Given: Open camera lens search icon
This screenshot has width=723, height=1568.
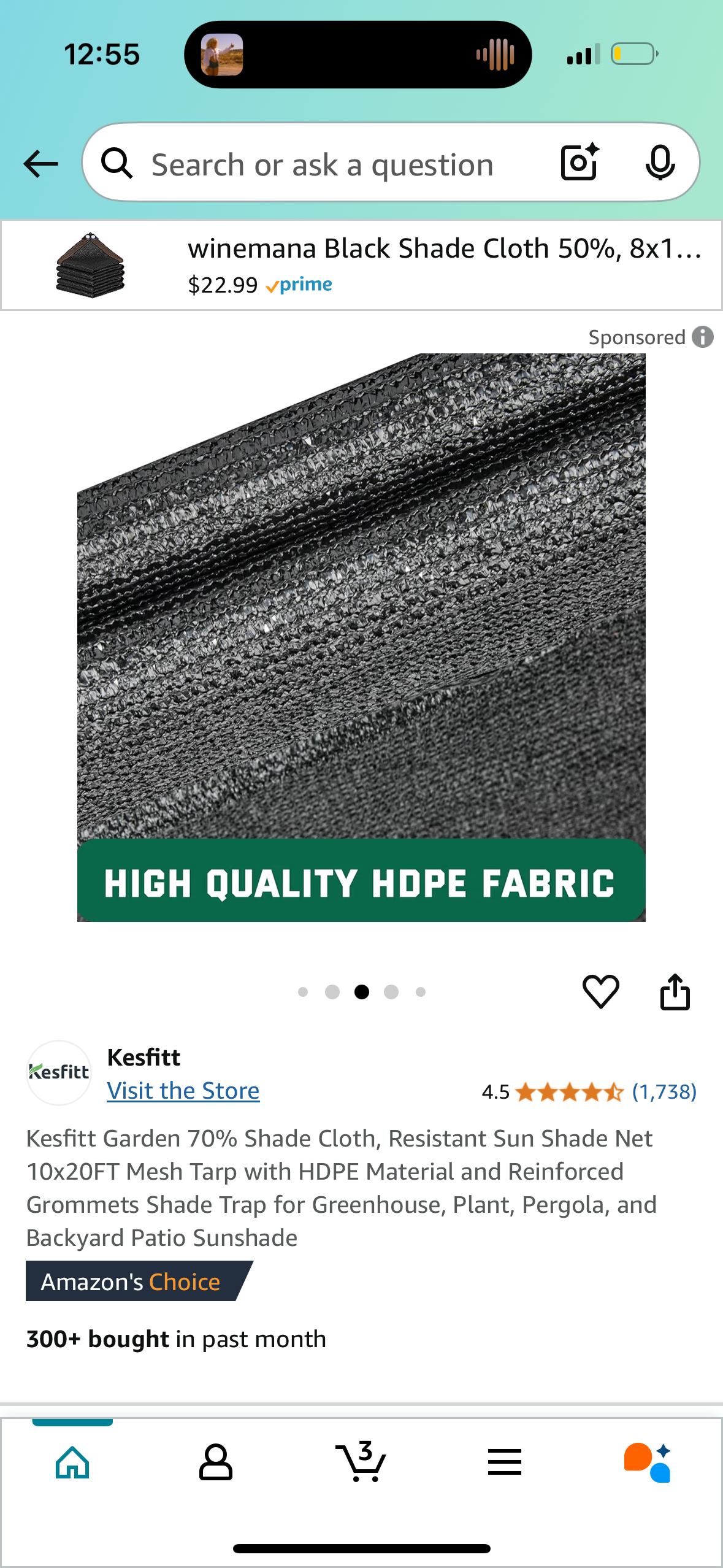Looking at the screenshot, I should [x=580, y=162].
